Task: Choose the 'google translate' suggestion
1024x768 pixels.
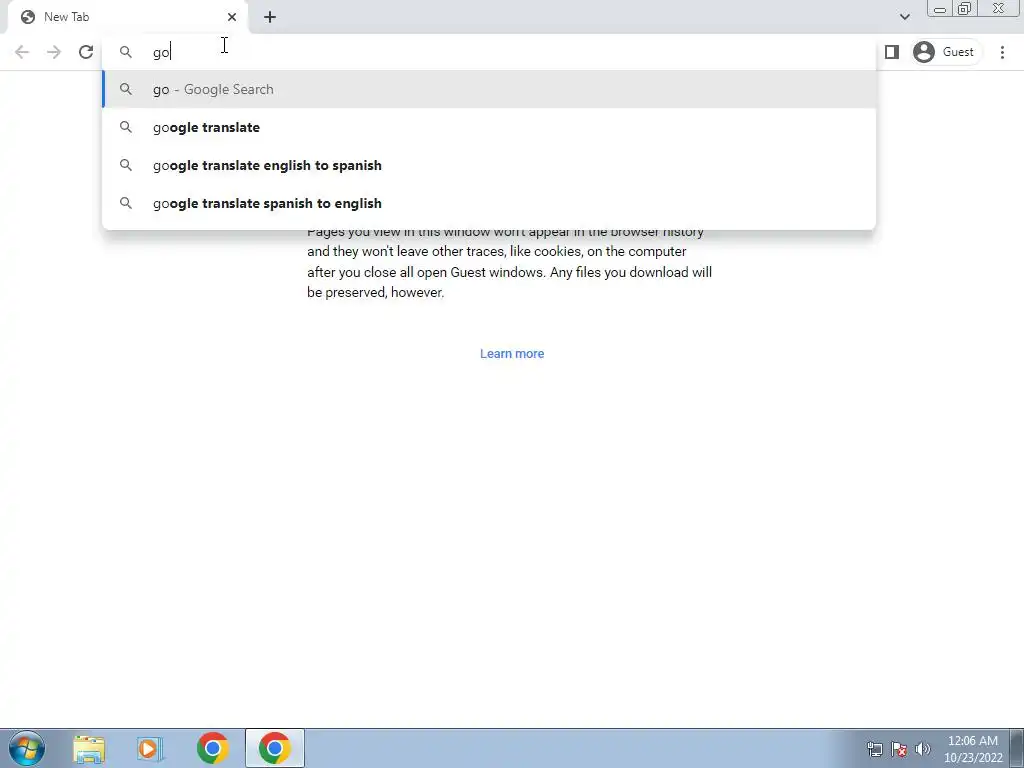Action: click(488, 127)
